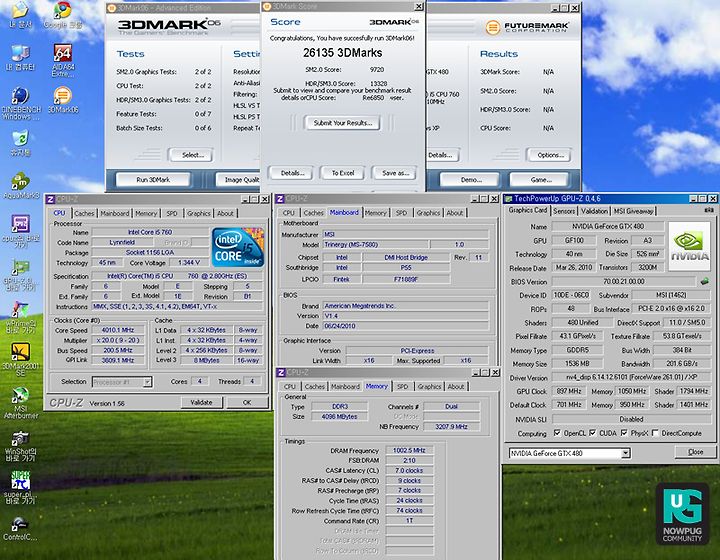Click the Futuremark Corporation logo
This screenshot has height=560, width=720.
[x=527, y=28]
